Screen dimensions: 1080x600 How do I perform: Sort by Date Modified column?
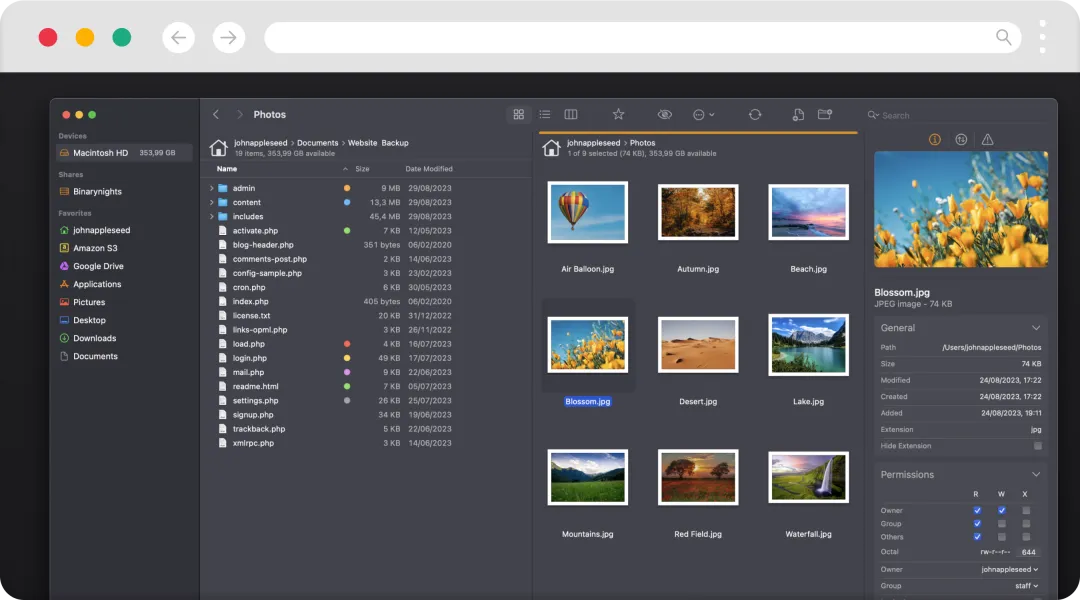[428, 169]
